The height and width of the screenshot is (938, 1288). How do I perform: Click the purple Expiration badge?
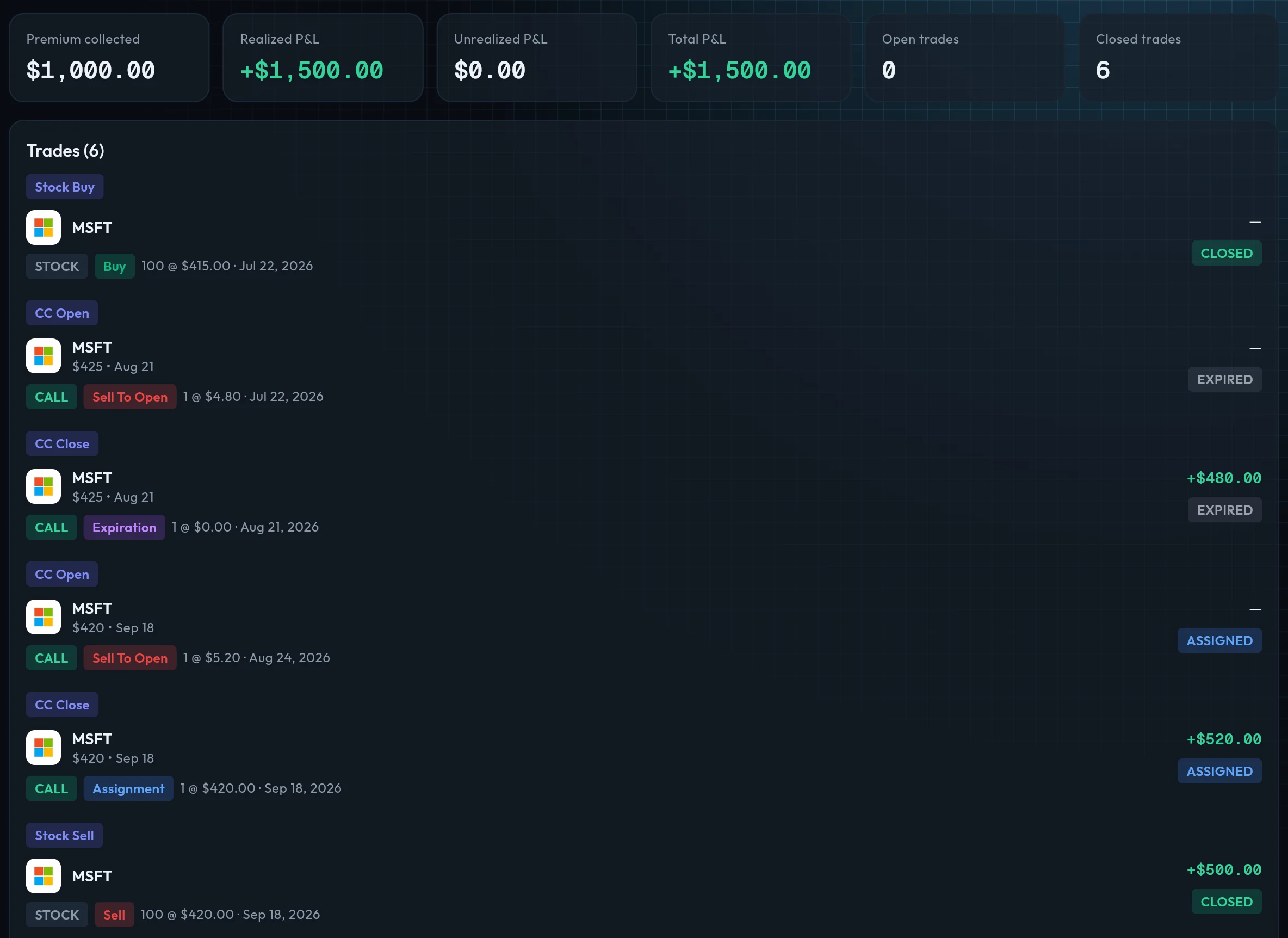tap(125, 528)
